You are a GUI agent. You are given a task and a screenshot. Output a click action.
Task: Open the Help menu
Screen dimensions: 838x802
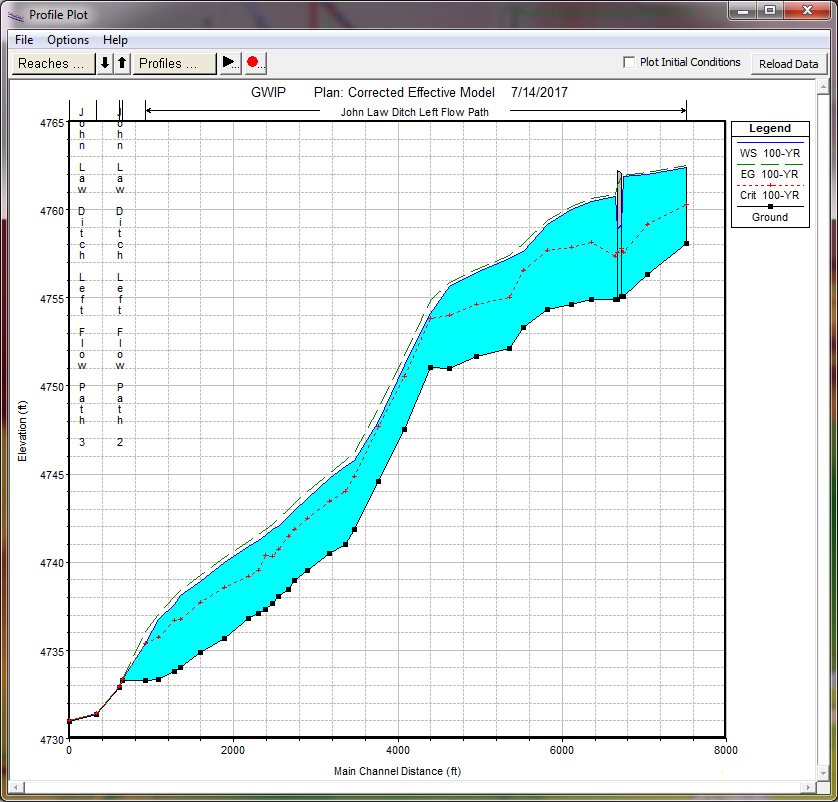tap(115, 40)
